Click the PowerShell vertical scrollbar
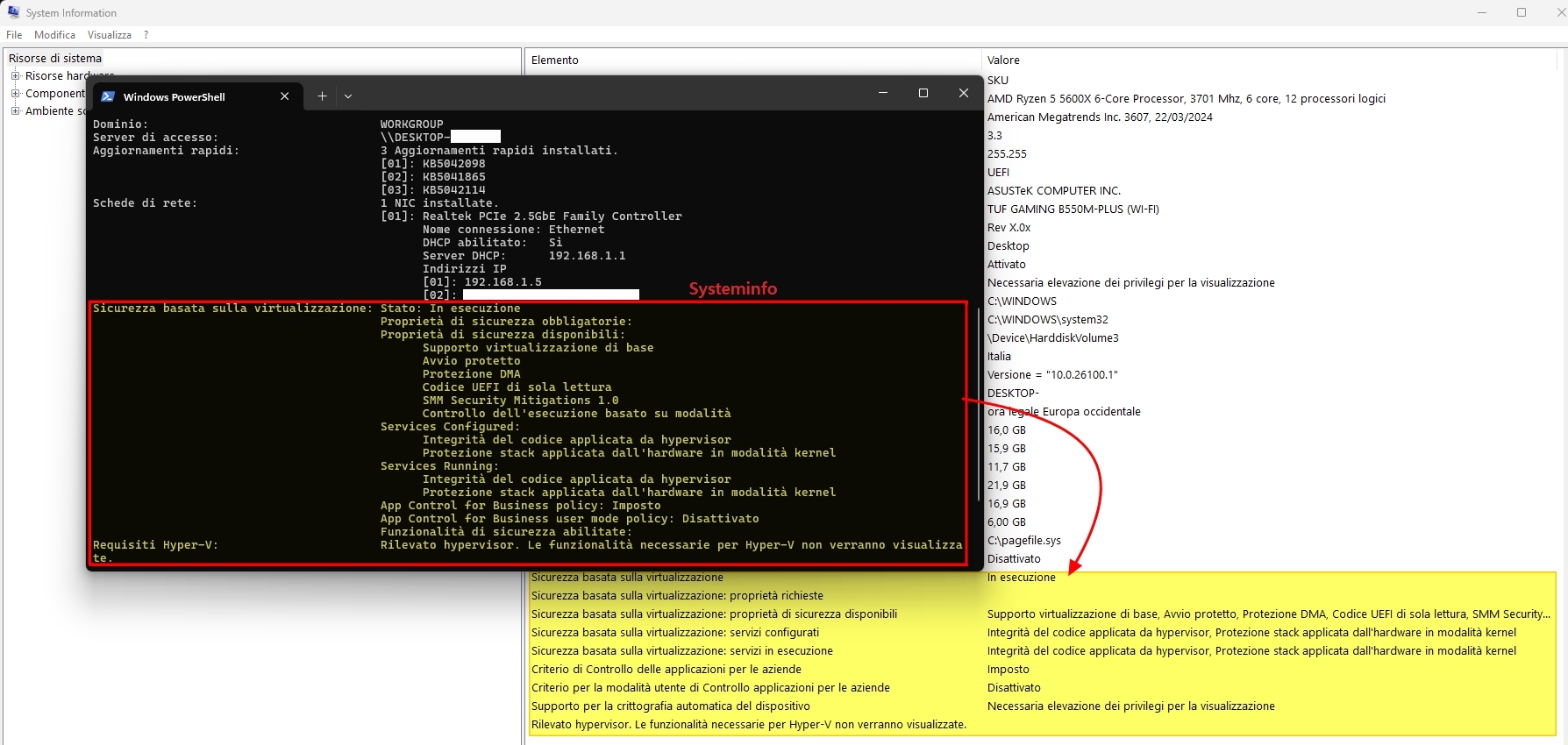1568x745 pixels. 979,403
